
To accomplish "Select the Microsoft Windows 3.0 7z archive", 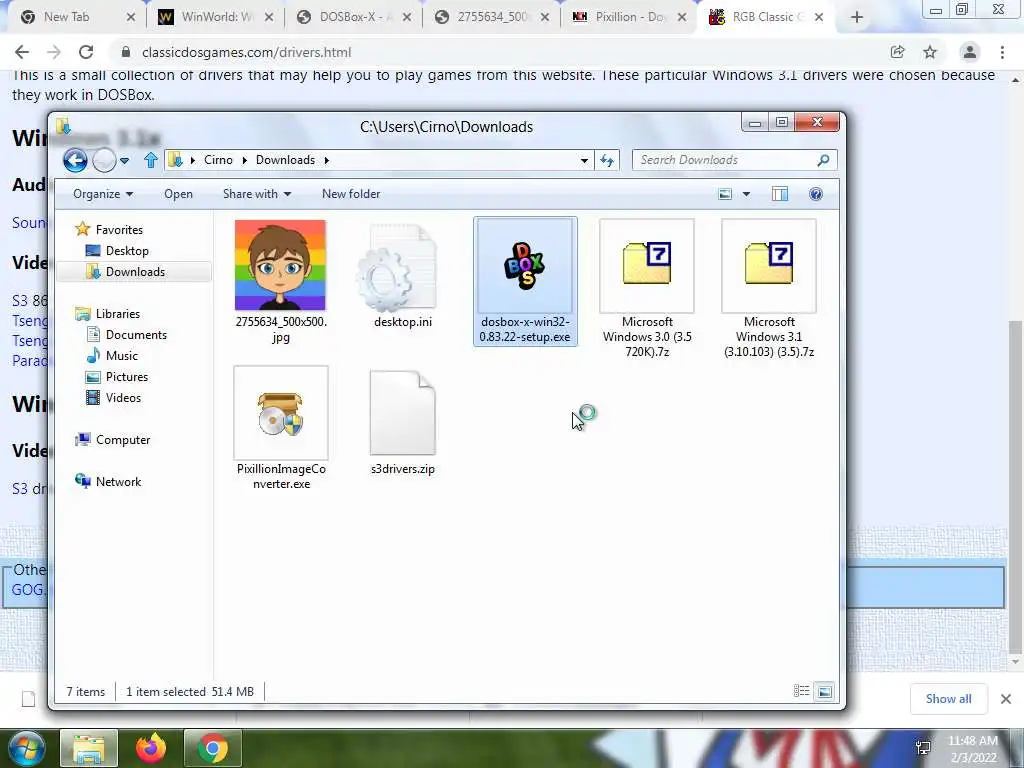I will point(647,265).
